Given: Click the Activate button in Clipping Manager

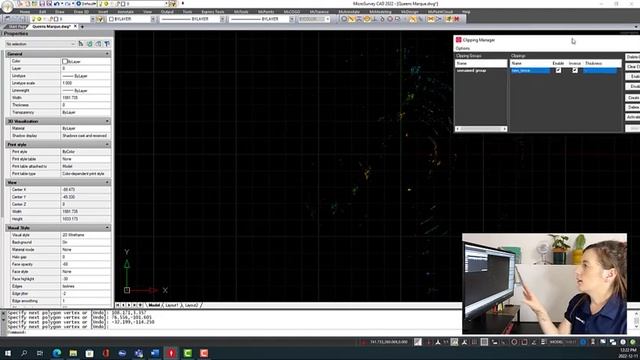Looking at the screenshot, I should 633,117.
